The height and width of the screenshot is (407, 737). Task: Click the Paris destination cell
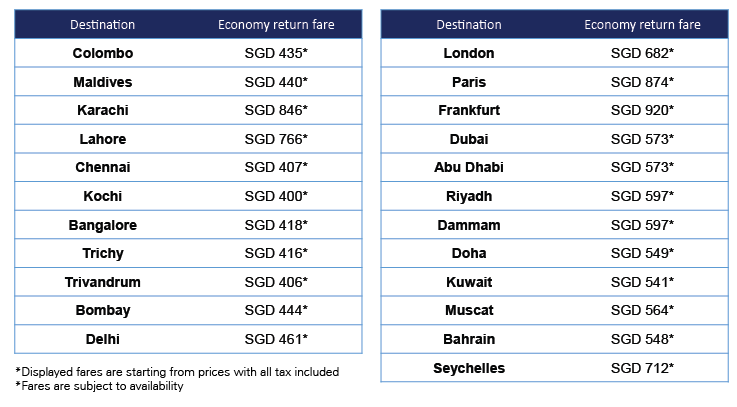[x=468, y=82]
